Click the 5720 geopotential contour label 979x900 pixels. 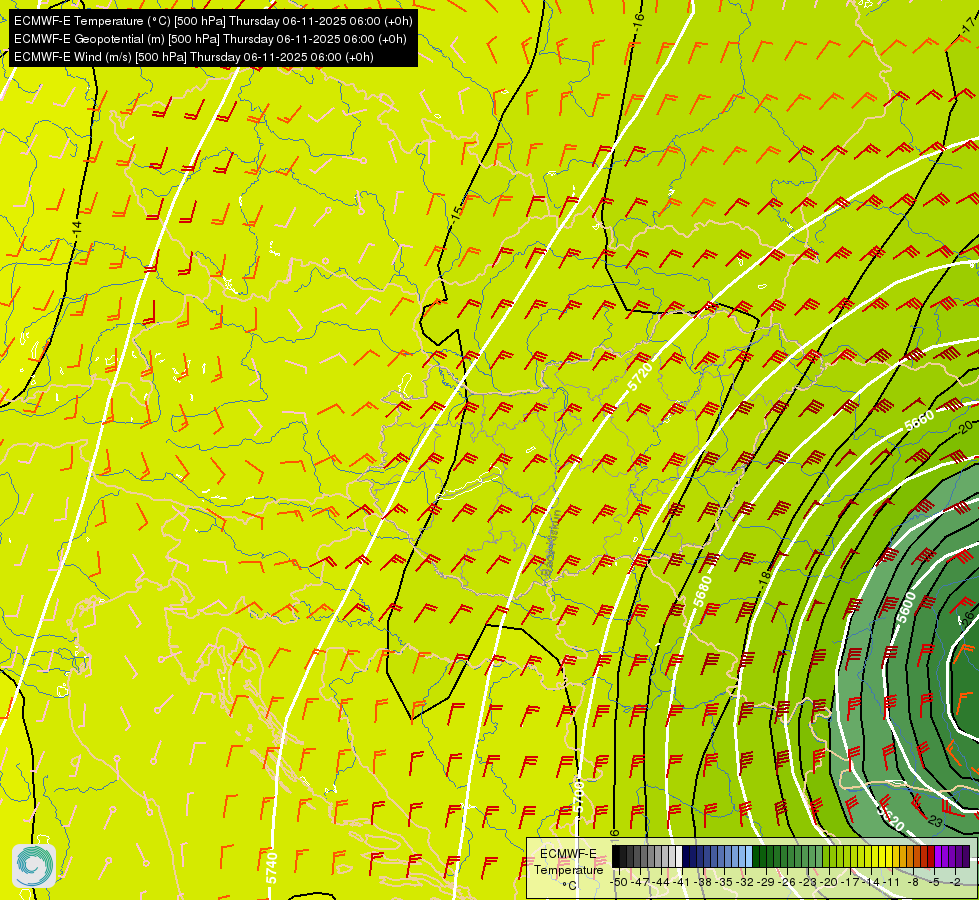pos(640,377)
